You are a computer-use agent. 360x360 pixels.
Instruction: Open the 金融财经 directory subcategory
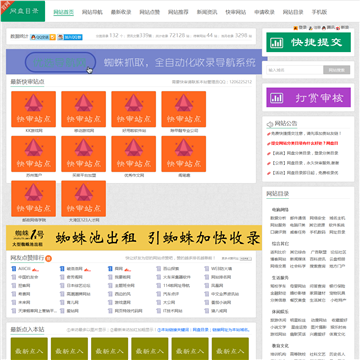coord(278,293)
